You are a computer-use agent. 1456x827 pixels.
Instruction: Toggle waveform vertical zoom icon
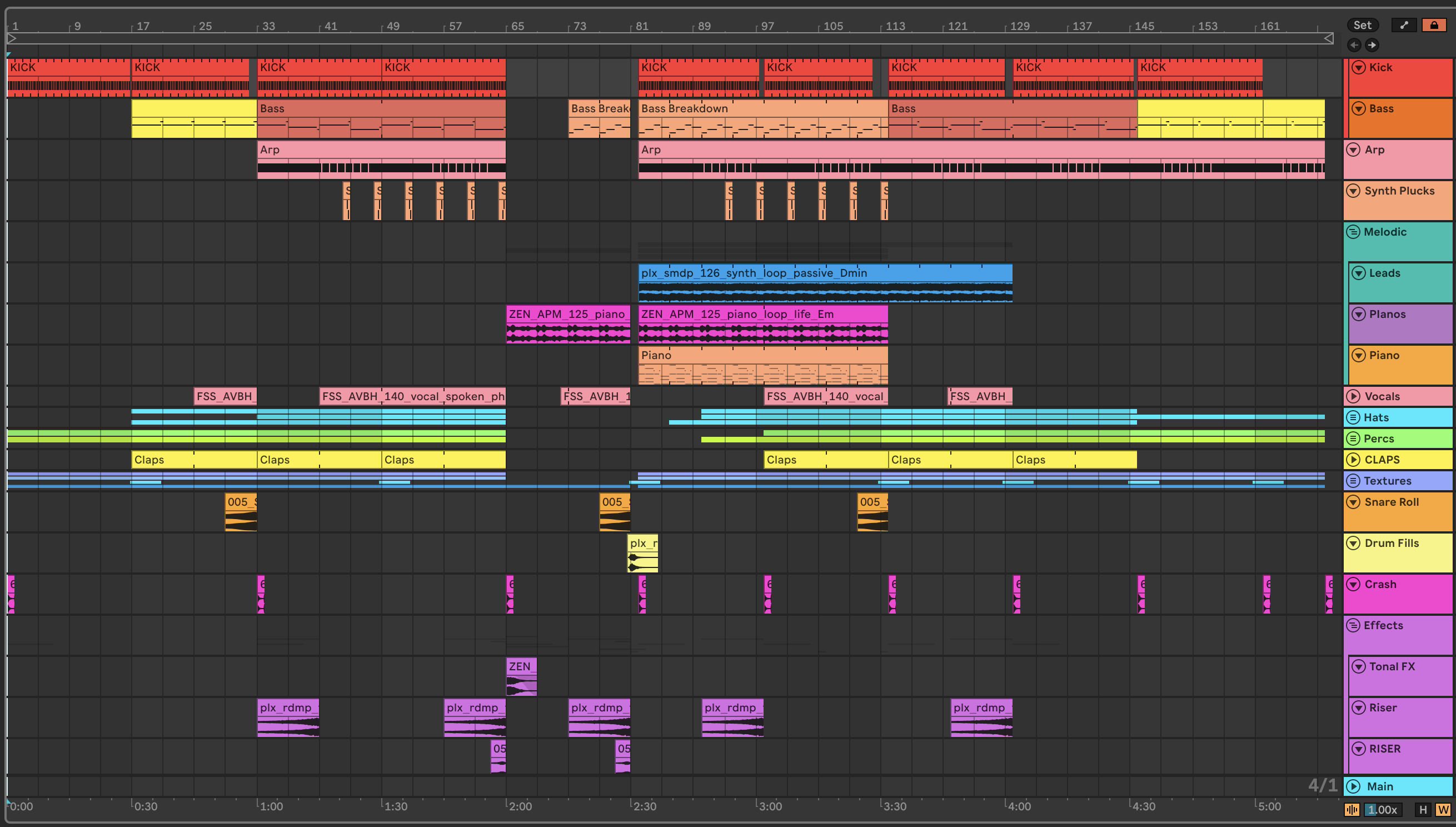(1352, 810)
